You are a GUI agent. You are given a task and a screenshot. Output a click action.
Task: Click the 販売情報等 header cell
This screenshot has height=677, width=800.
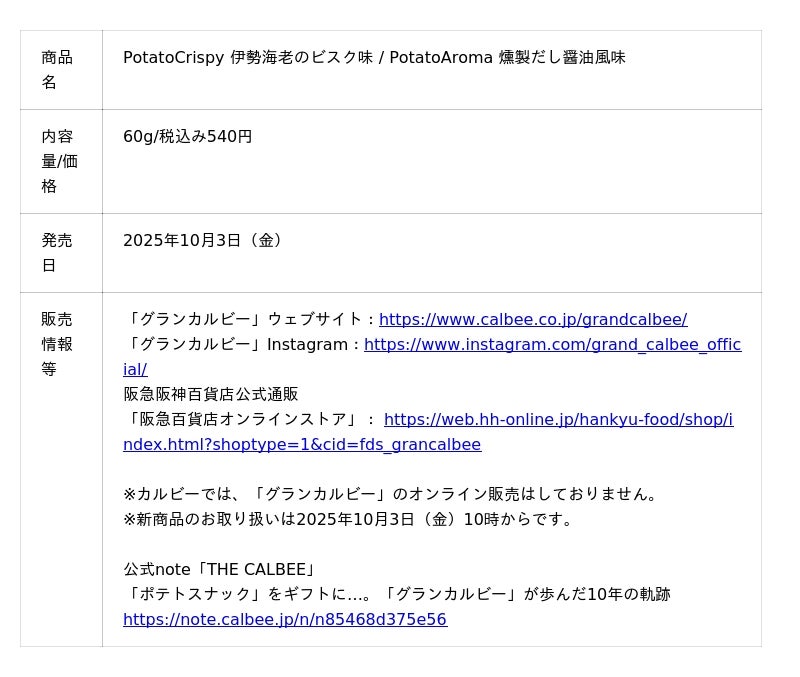pyautogui.click(x=57, y=344)
